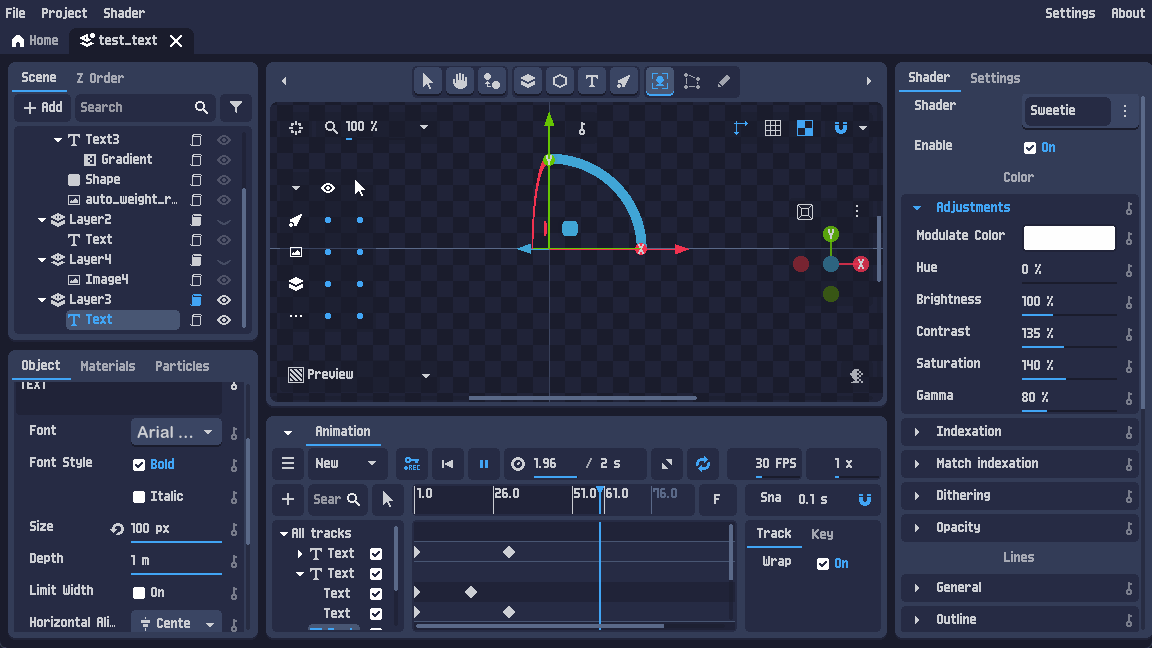Click the 30 FPS field
1152x648 pixels.
[x=766, y=464]
